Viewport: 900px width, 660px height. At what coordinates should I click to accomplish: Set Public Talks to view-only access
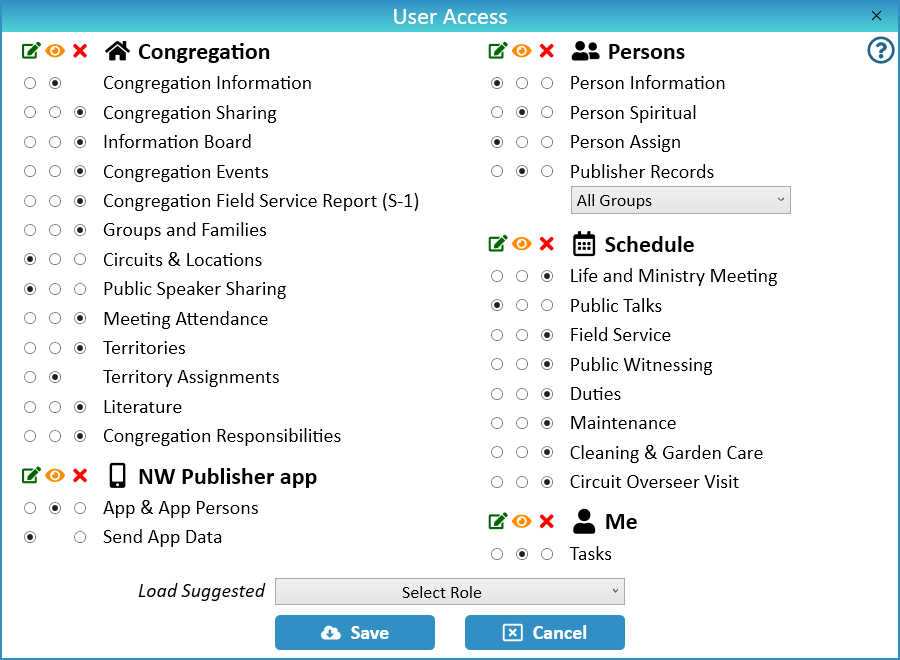(x=522, y=306)
